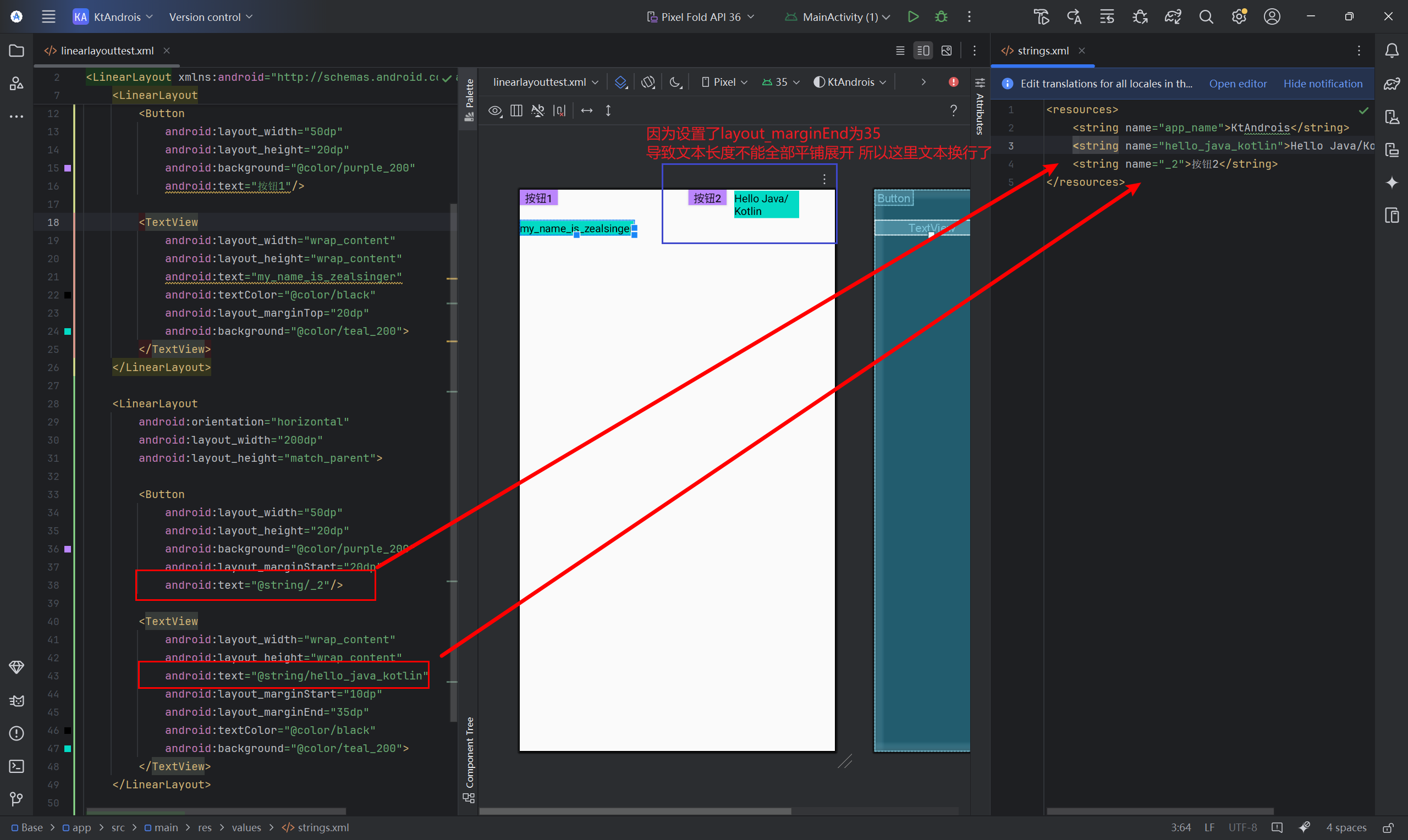Expand more design toolbar options chevron

(923, 82)
